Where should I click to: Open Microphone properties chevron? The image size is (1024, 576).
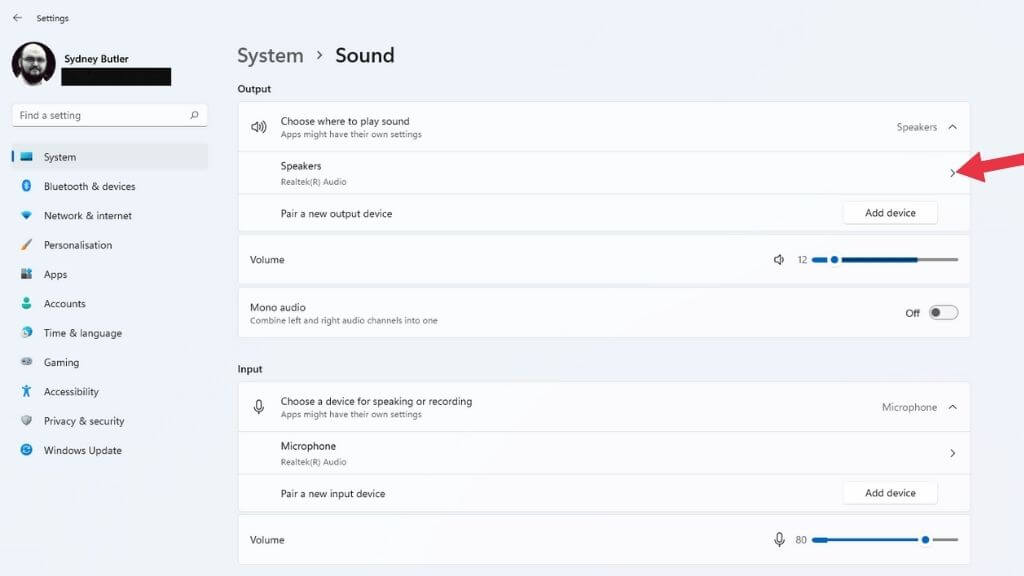click(x=952, y=453)
